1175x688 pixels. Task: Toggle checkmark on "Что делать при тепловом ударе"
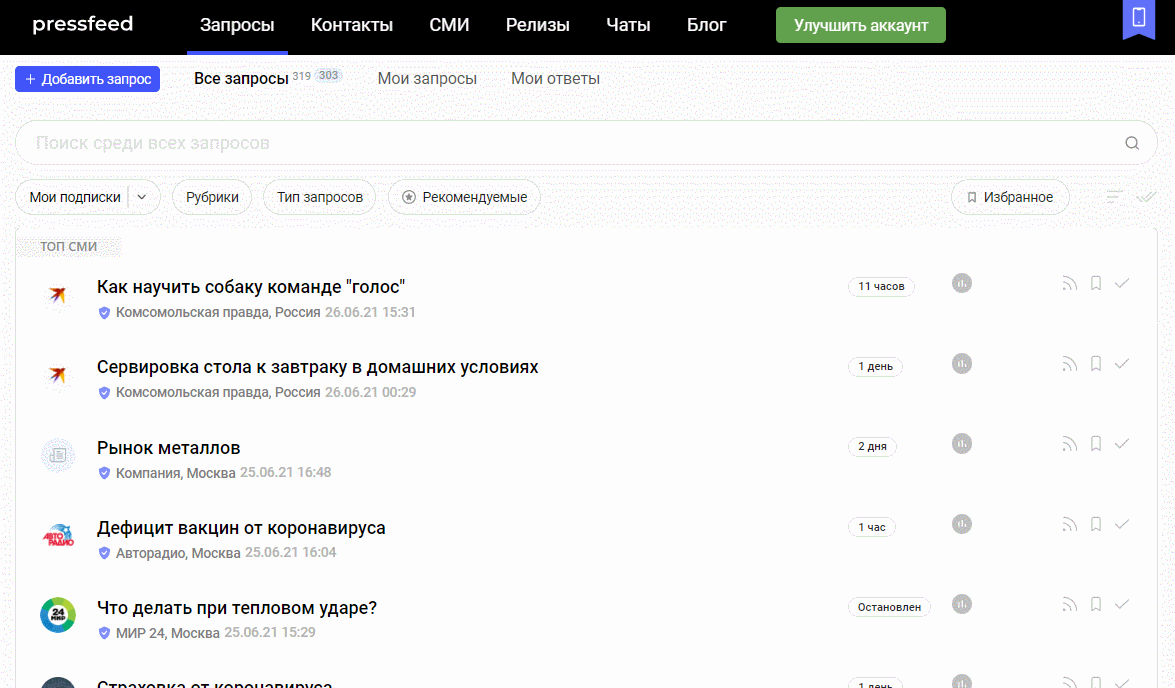pyautogui.click(x=1121, y=604)
